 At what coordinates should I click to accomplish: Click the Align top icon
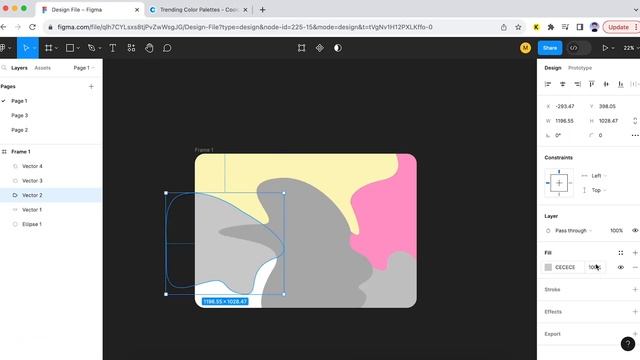(592, 84)
